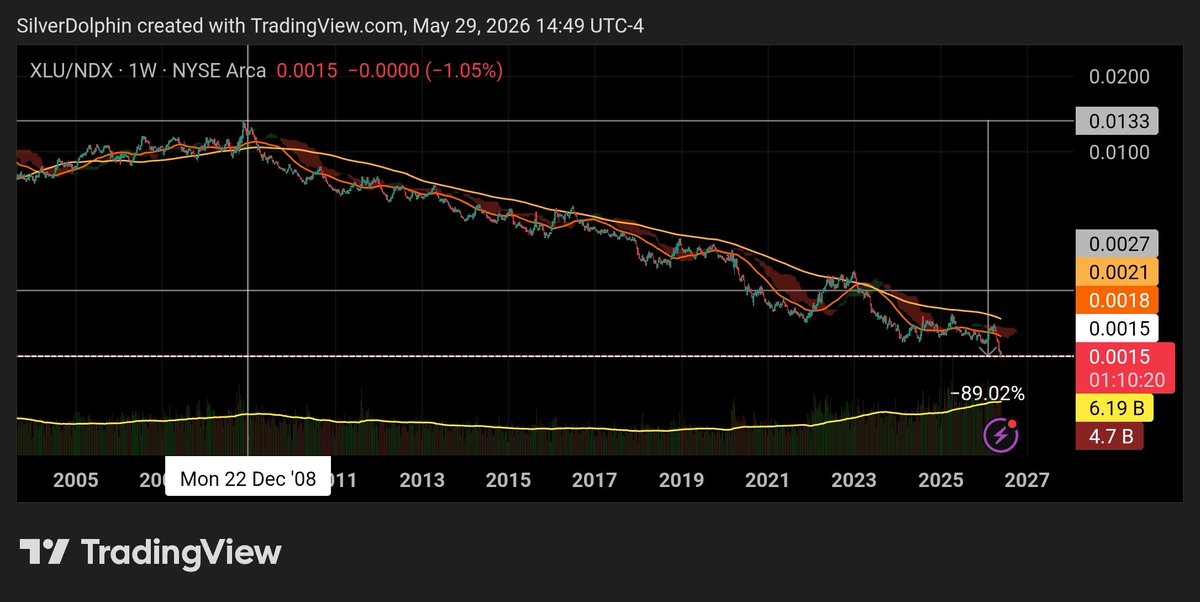The image size is (1200, 602).
Task: Click the white 0.0015 price label
Action: (x=1117, y=328)
